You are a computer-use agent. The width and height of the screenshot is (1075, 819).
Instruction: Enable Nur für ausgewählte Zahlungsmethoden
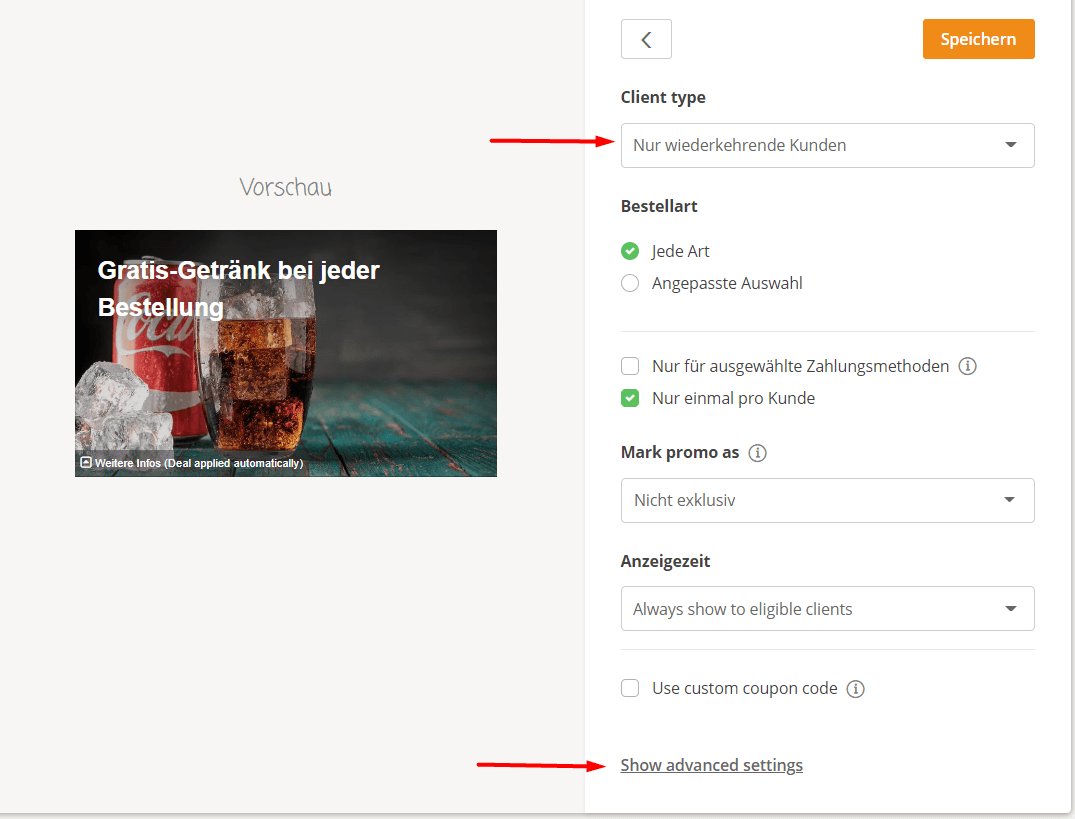(x=630, y=366)
